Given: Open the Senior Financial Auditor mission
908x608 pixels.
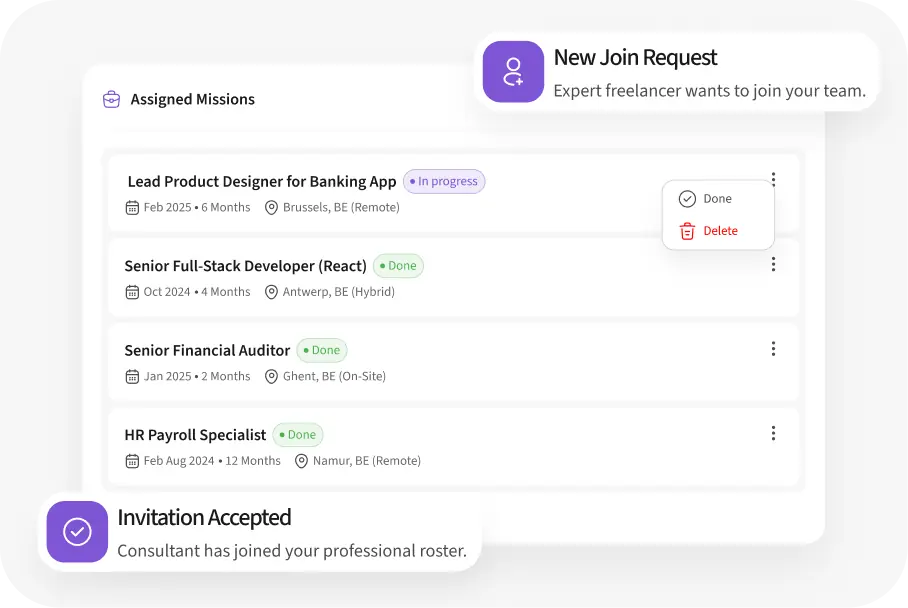Looking at the screenshot, I should click(207, 350).
